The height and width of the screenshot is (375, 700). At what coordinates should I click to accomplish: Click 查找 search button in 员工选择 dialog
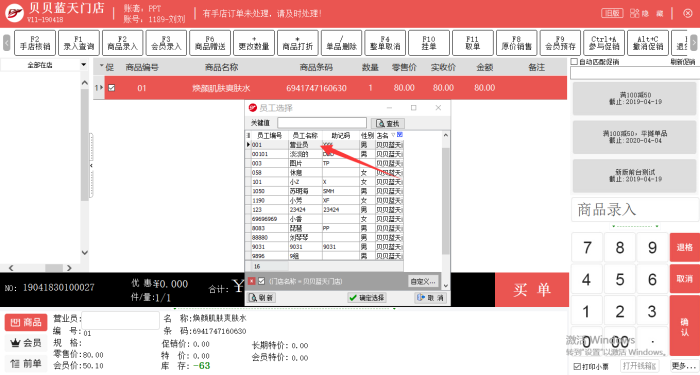pos(388,123)
